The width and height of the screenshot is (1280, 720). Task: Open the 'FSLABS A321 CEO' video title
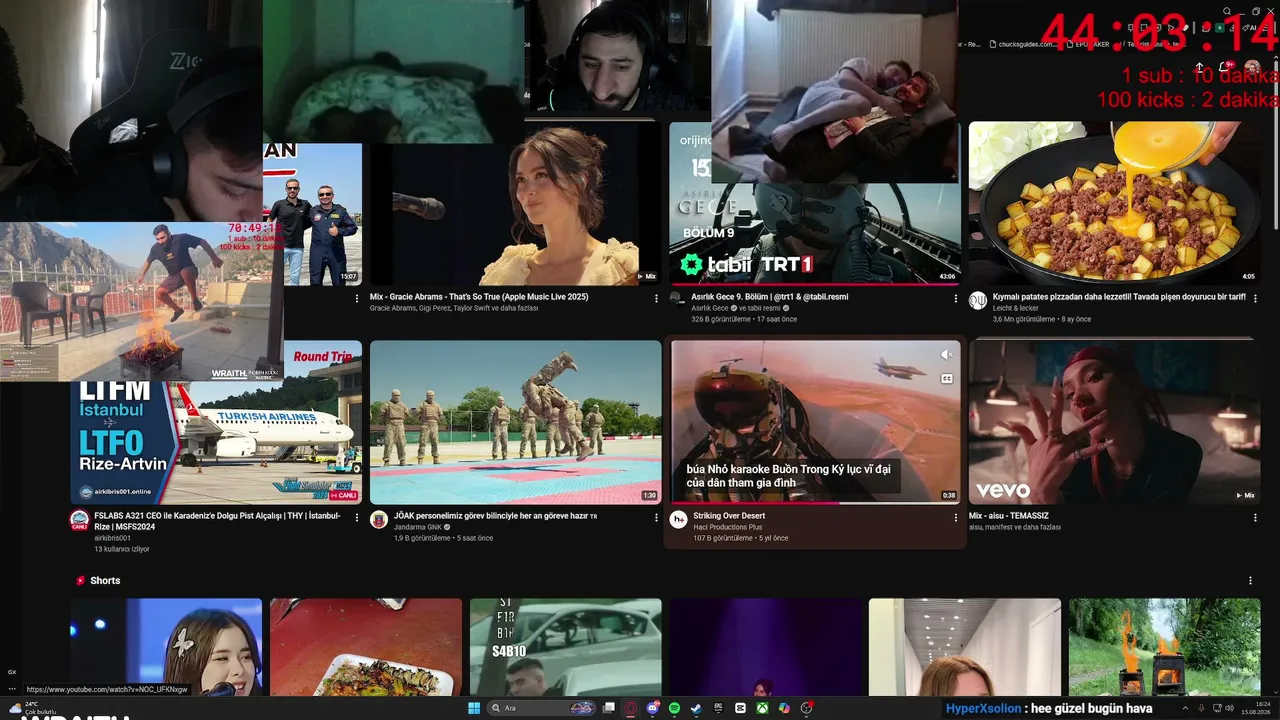tap(217, 522)
